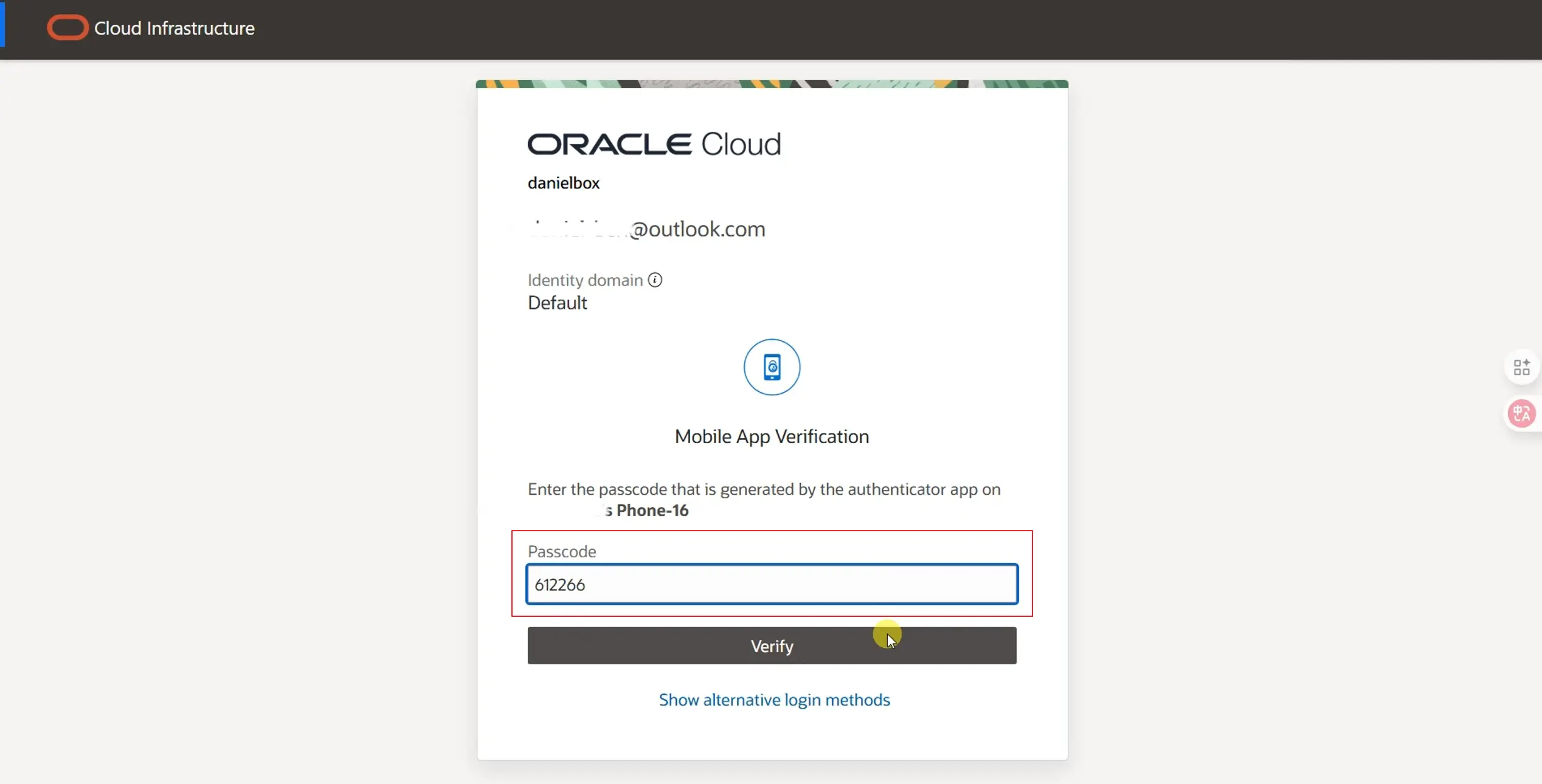Click the 'Enter the passcode' instruction text
This screenshot has width=1542, height=784.
pyautogui.click(x=764, y=489)
